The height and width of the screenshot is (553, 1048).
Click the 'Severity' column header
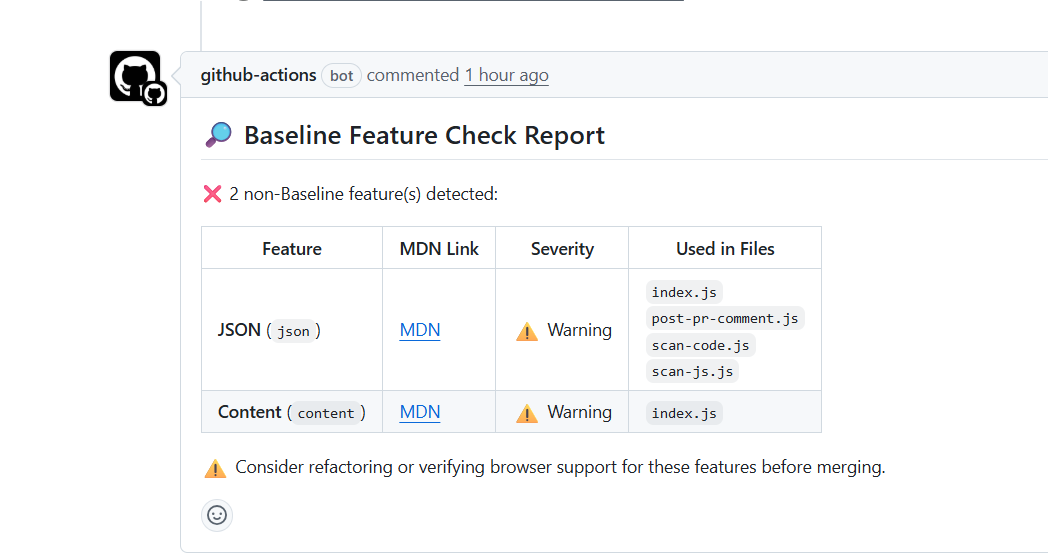coord(562,249)
